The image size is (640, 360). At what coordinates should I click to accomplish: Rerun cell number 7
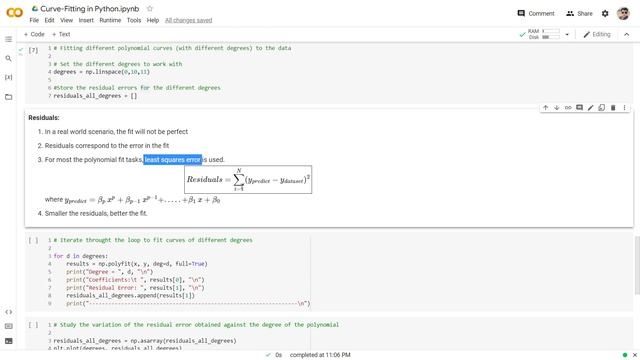[x=33, y=50]
